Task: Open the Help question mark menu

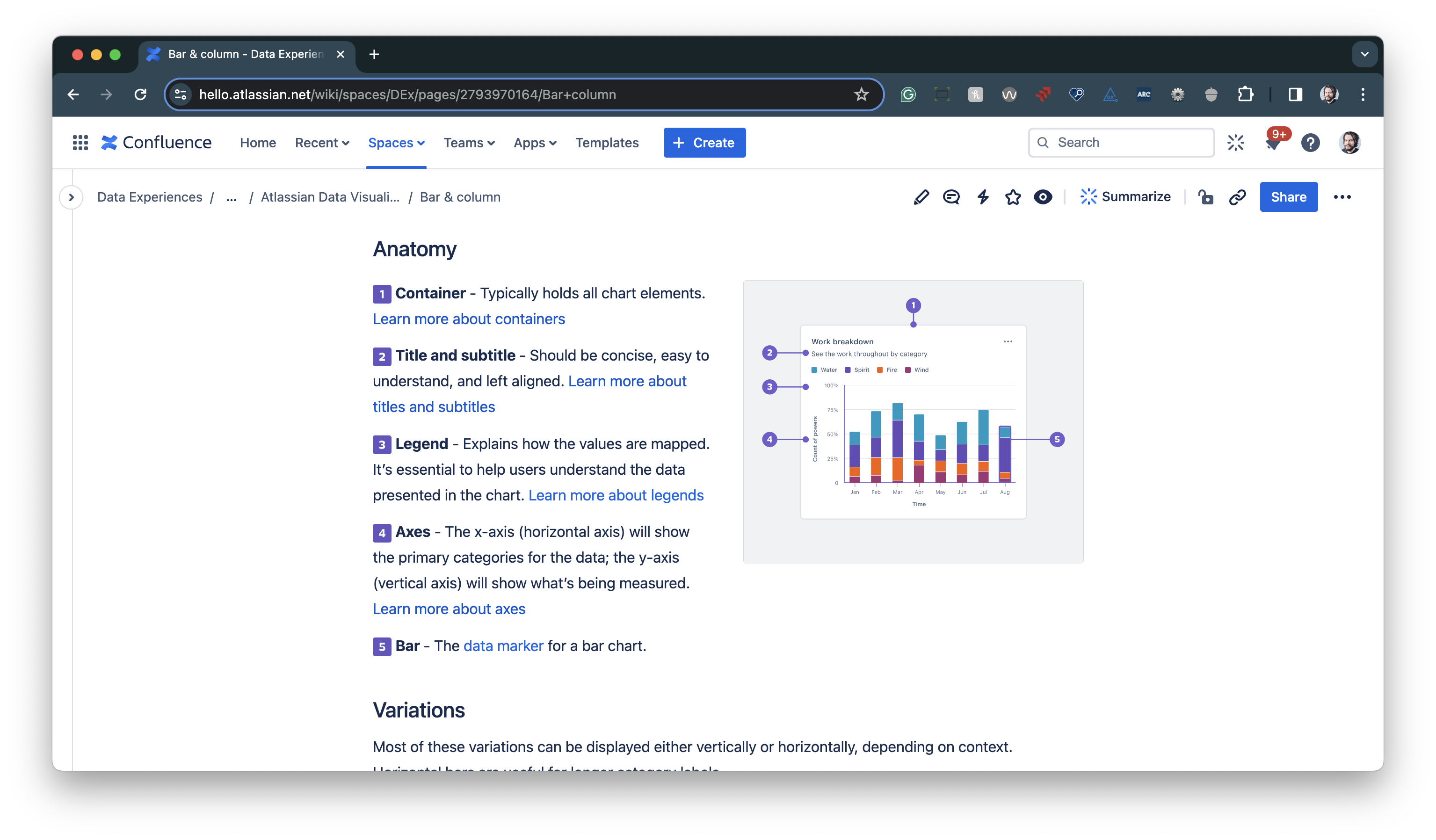Action: coord(1310,143)
